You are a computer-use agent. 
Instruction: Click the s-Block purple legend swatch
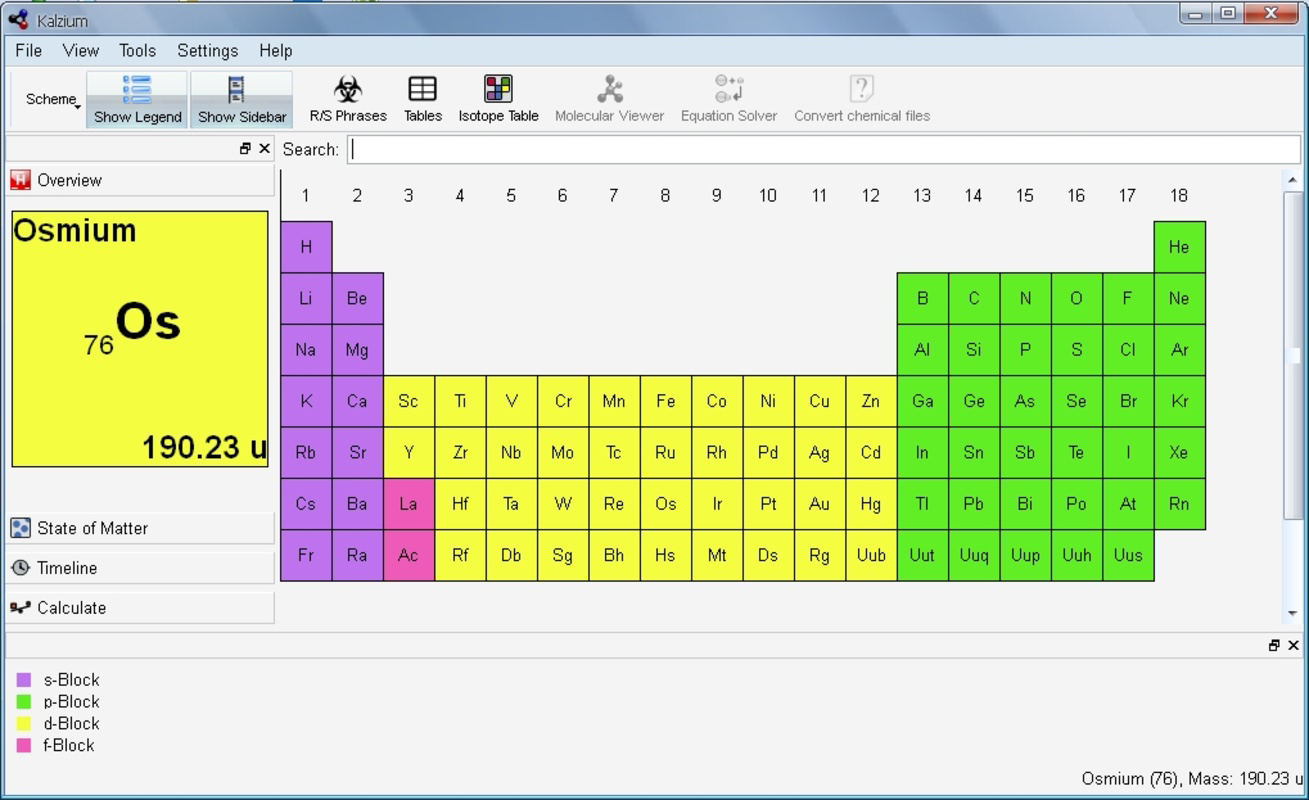(x=24, y=680)
